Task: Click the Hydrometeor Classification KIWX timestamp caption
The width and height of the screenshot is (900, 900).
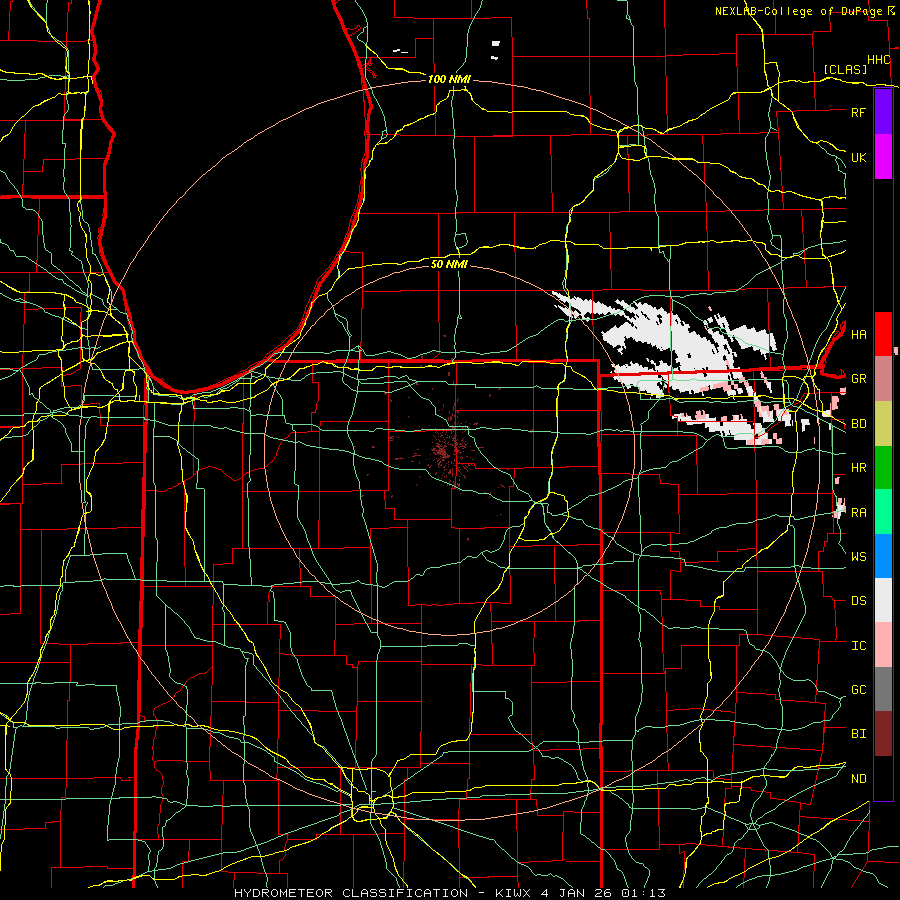Action: coord(450,893)
